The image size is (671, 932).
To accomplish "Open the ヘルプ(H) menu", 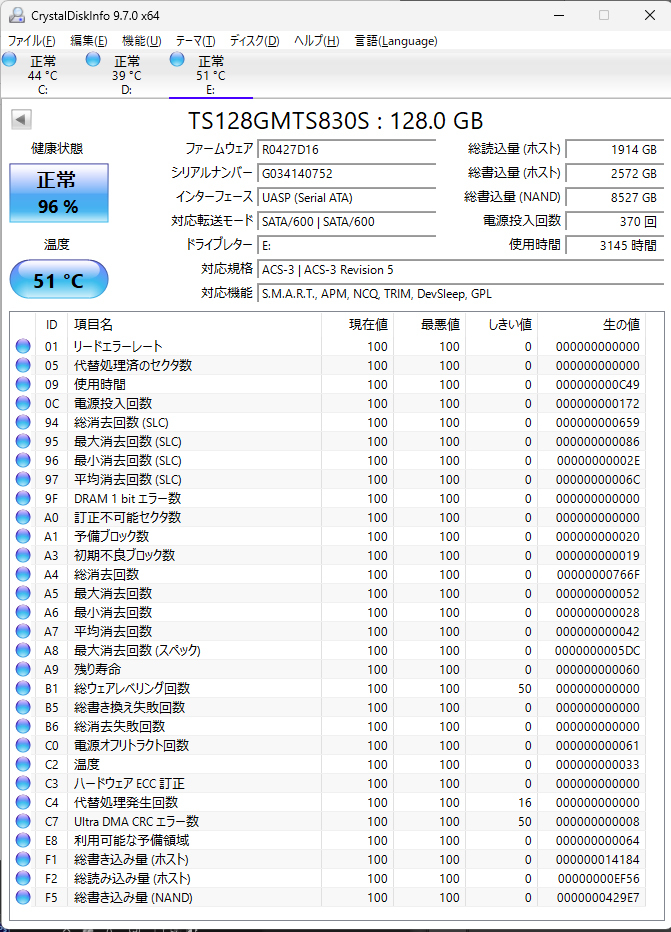I will (317, 40).
